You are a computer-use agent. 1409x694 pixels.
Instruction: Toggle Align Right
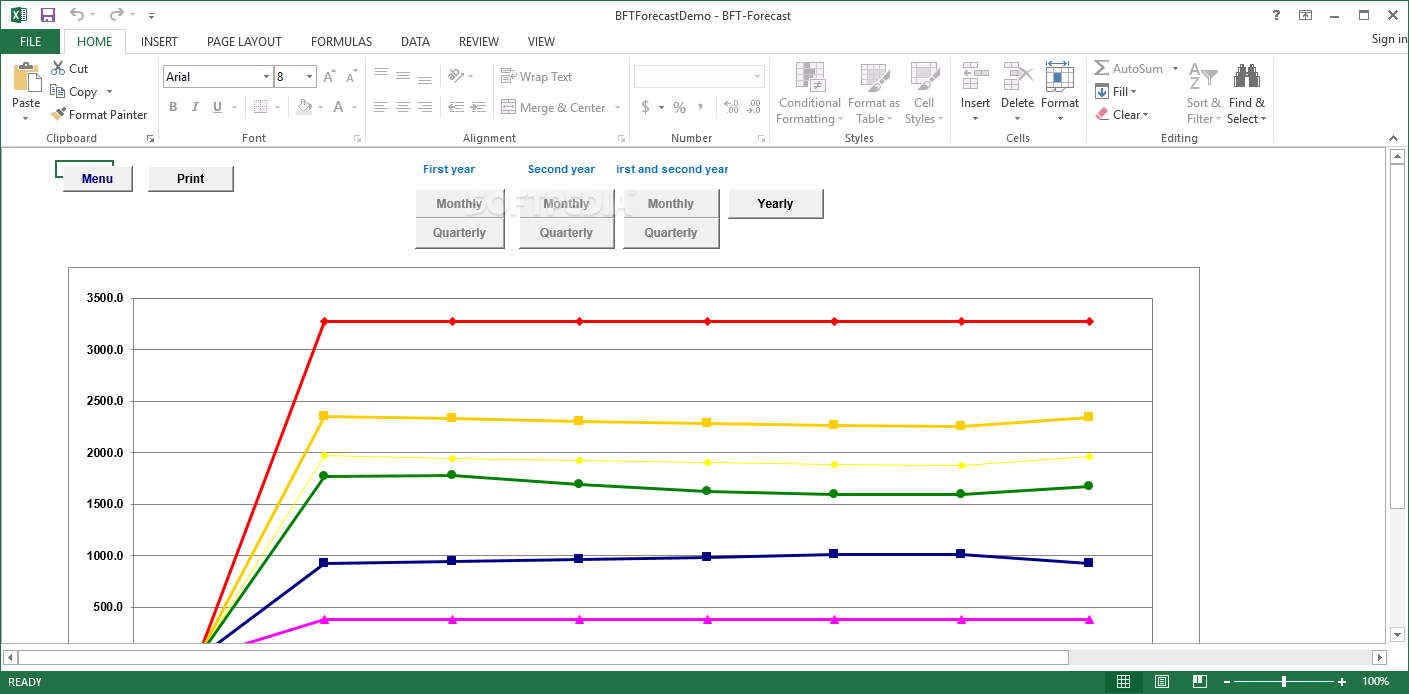point(425,107)
